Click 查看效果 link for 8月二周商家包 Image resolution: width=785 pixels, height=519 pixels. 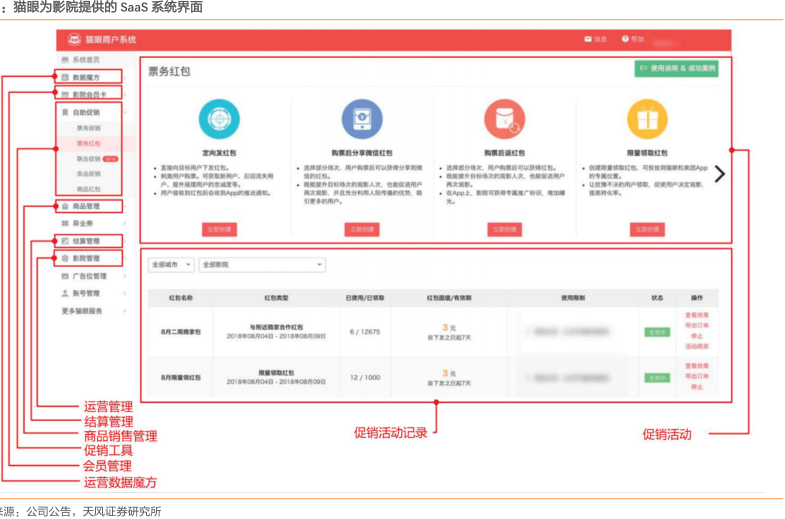(697, 315)
